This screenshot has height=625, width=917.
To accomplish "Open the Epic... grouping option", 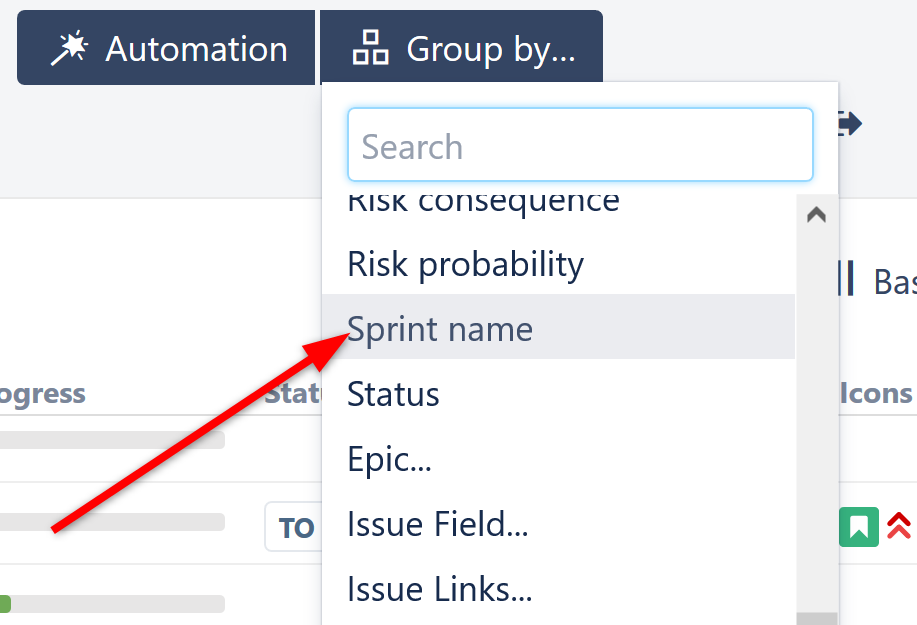I will [x=390, y=459].
